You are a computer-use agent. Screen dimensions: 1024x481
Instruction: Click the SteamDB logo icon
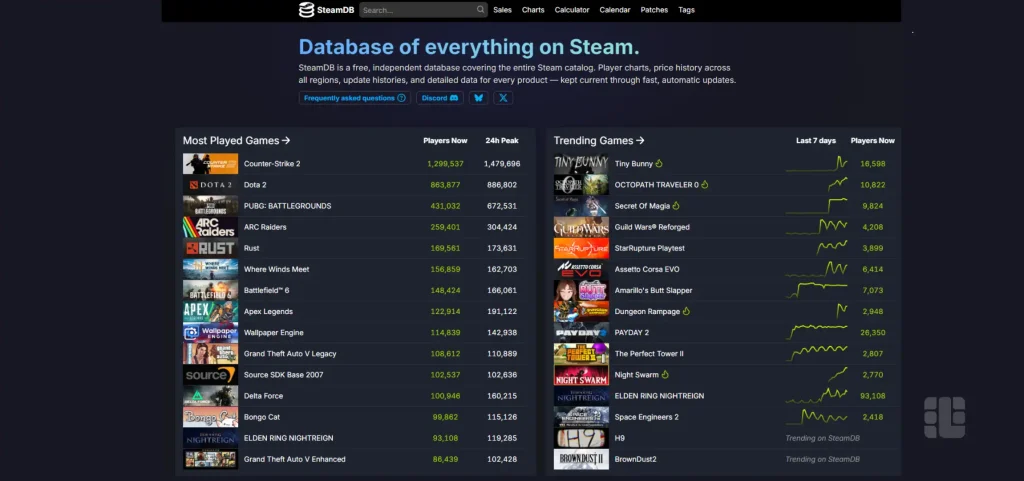pyautogui.click(x=306, y=10)
